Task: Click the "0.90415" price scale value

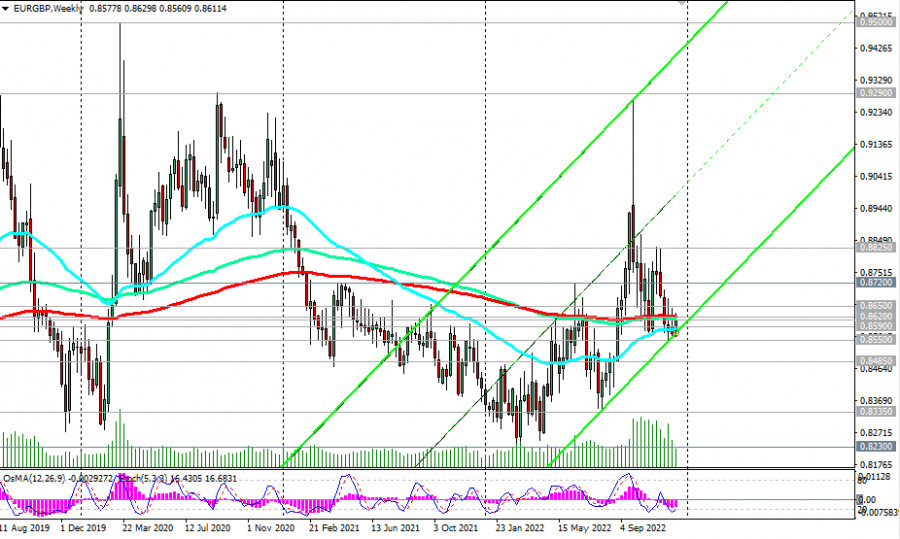Action: [876, 177]
